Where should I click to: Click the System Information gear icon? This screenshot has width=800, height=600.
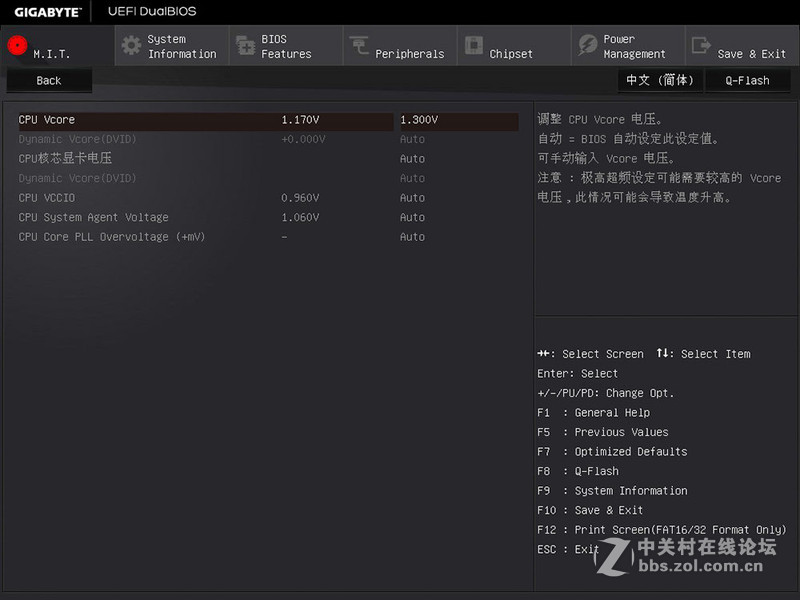coord(132,45)
